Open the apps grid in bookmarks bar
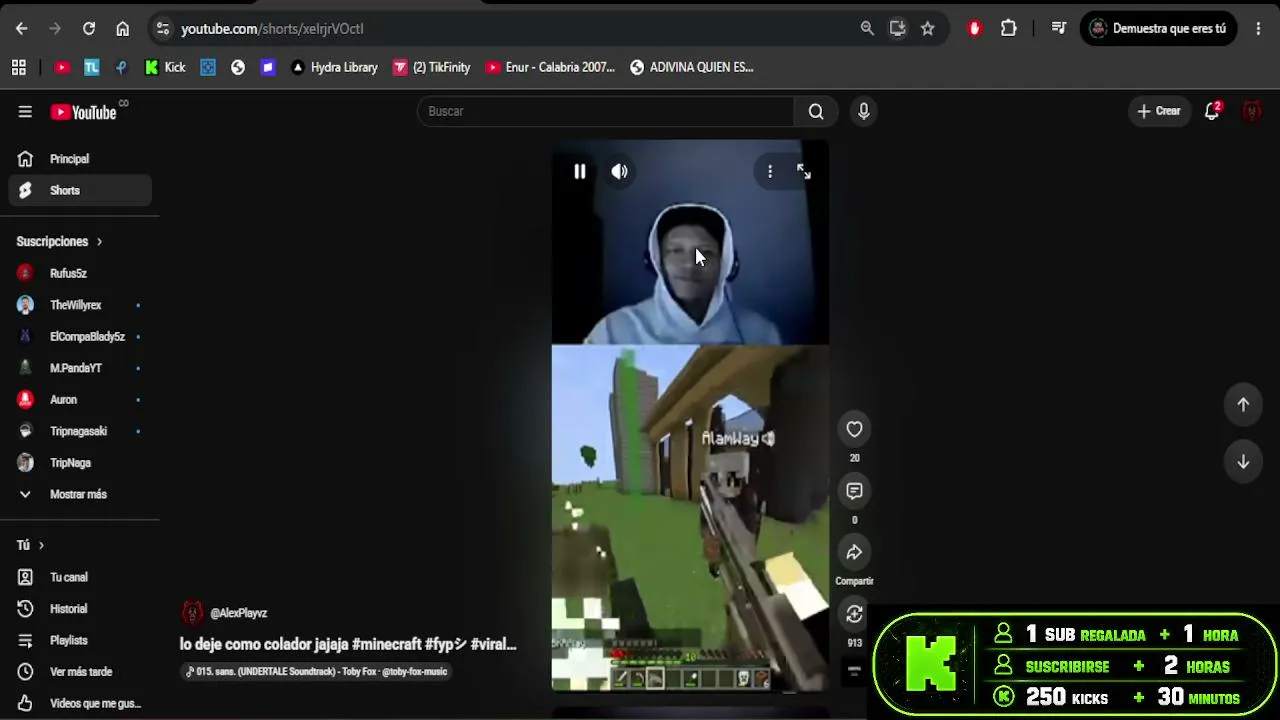Viewport: 1280px width, 720px height. click(x=18, y=68)
